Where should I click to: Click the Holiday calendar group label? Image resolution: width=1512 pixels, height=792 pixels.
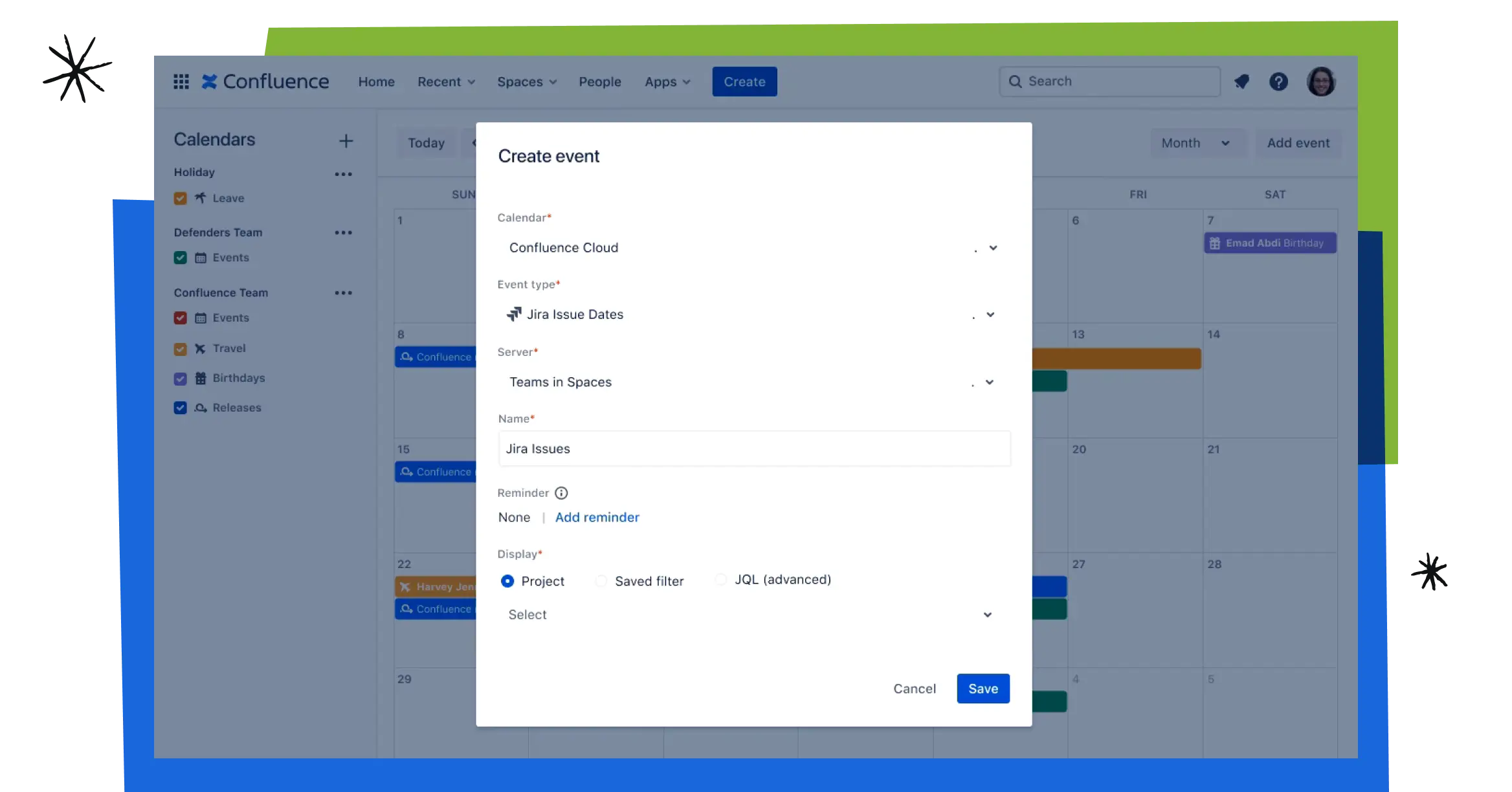[x=194, y=172]
